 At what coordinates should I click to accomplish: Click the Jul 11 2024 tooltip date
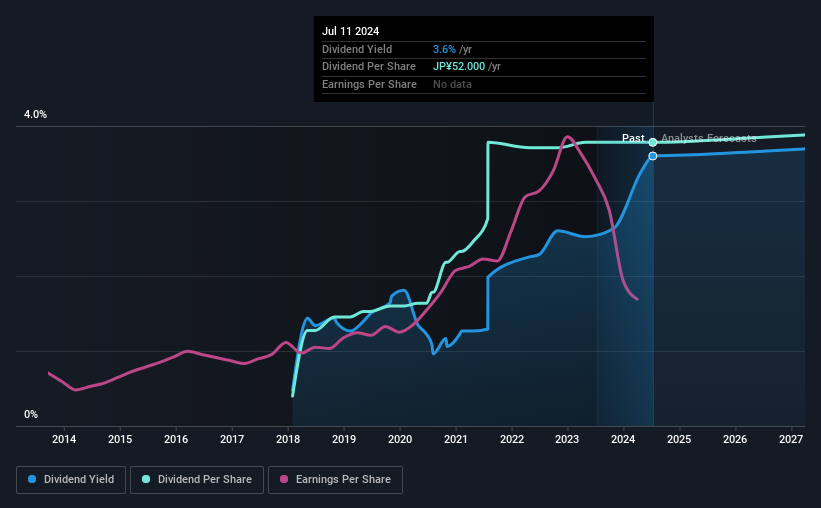click(350, 31)
